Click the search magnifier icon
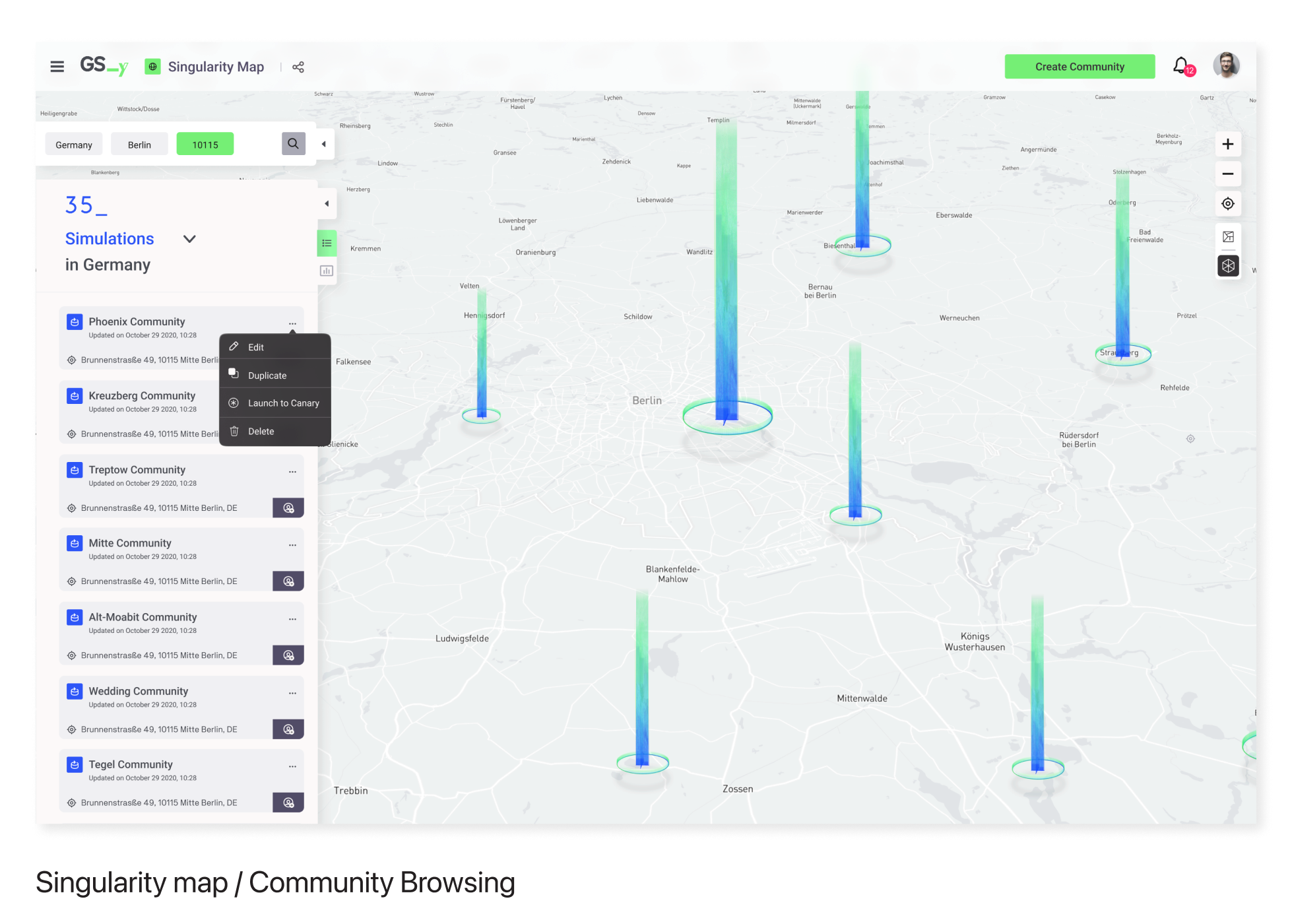 pos(294,144)
